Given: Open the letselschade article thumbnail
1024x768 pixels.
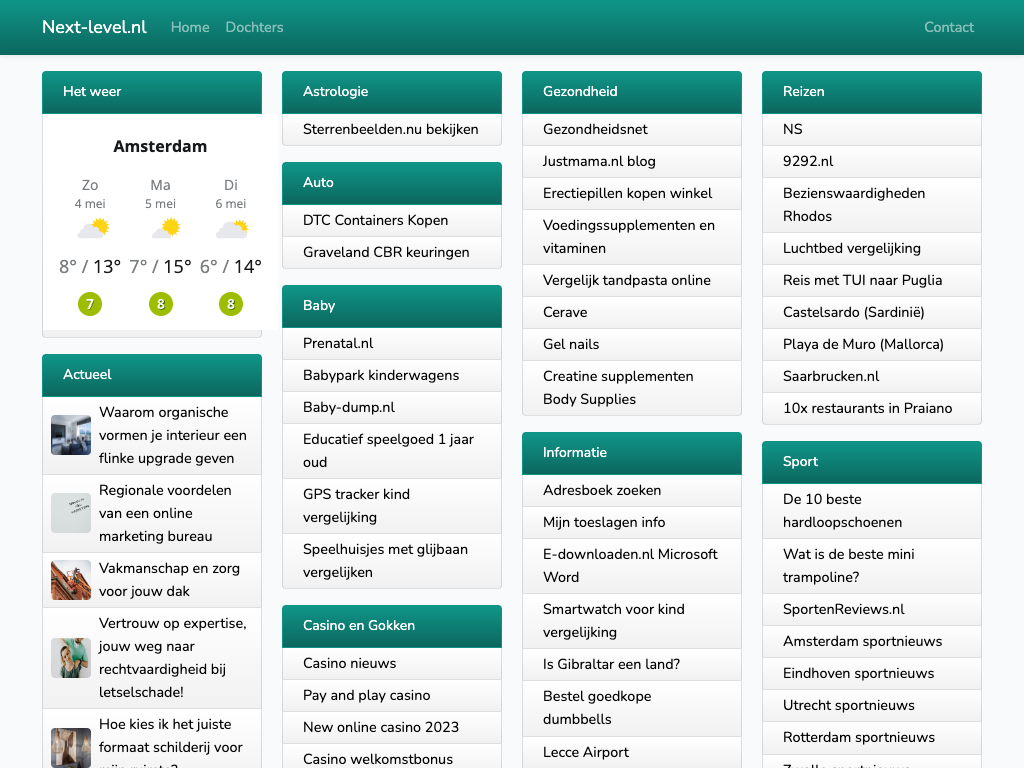Looking at the screenshot, I should 71,658.
